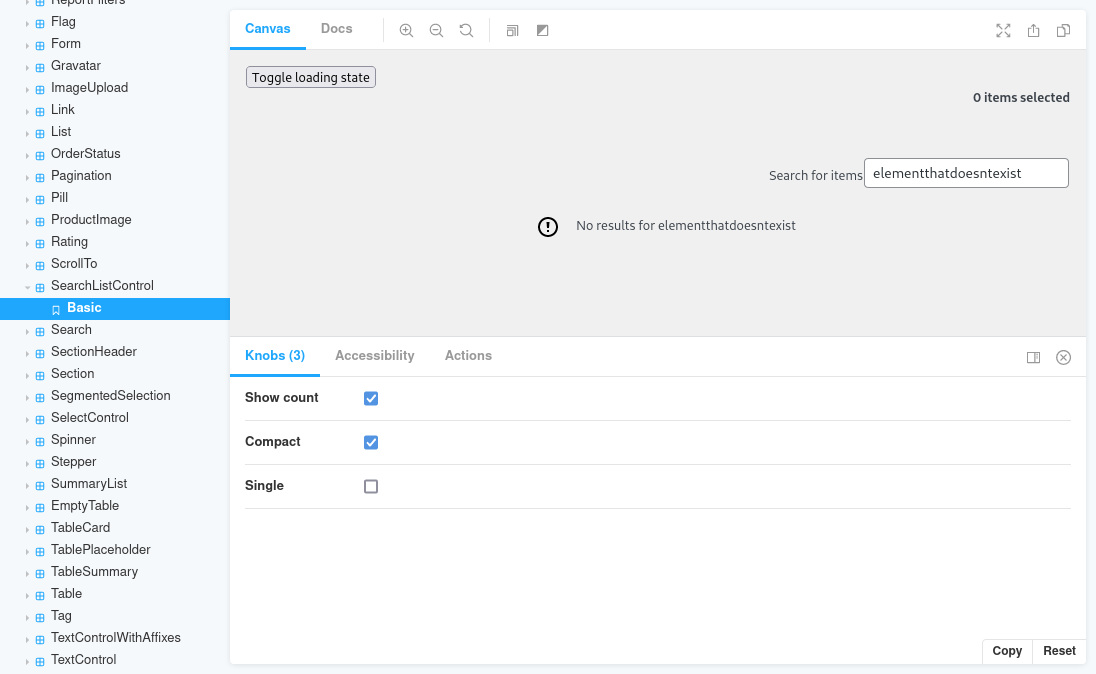This screenshot has height=674, width=1096.
Task: Open canvas in new tab via share icon
Action: coord(1033,30)
